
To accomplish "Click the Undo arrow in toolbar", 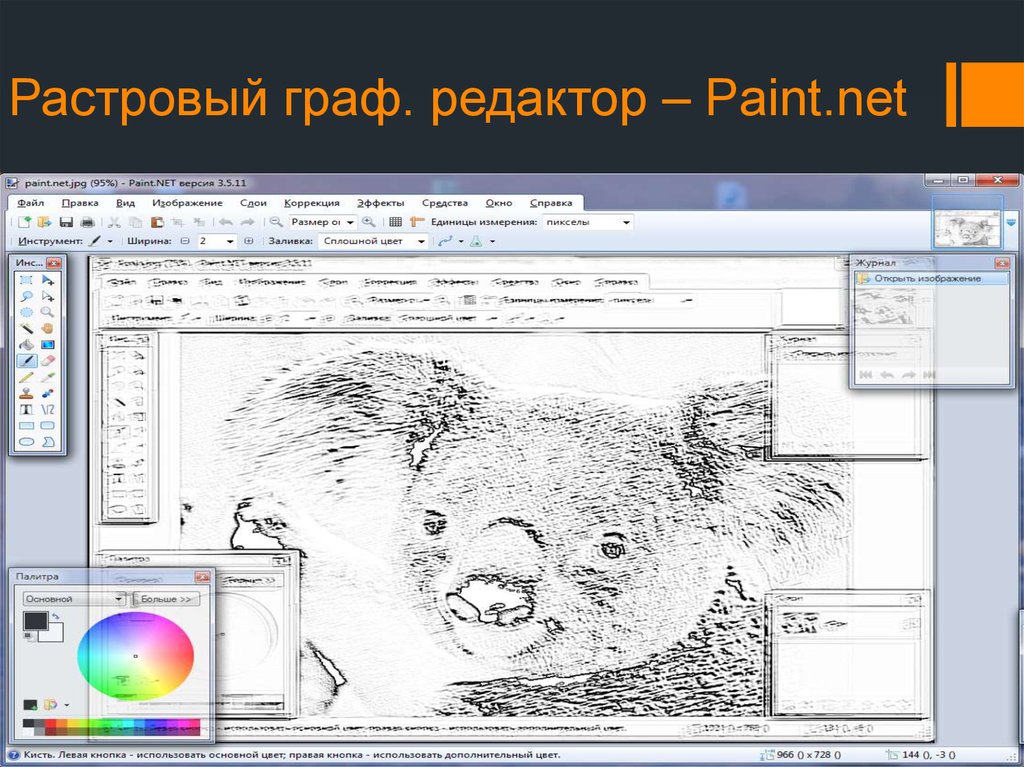I will (x=225, y=222).
